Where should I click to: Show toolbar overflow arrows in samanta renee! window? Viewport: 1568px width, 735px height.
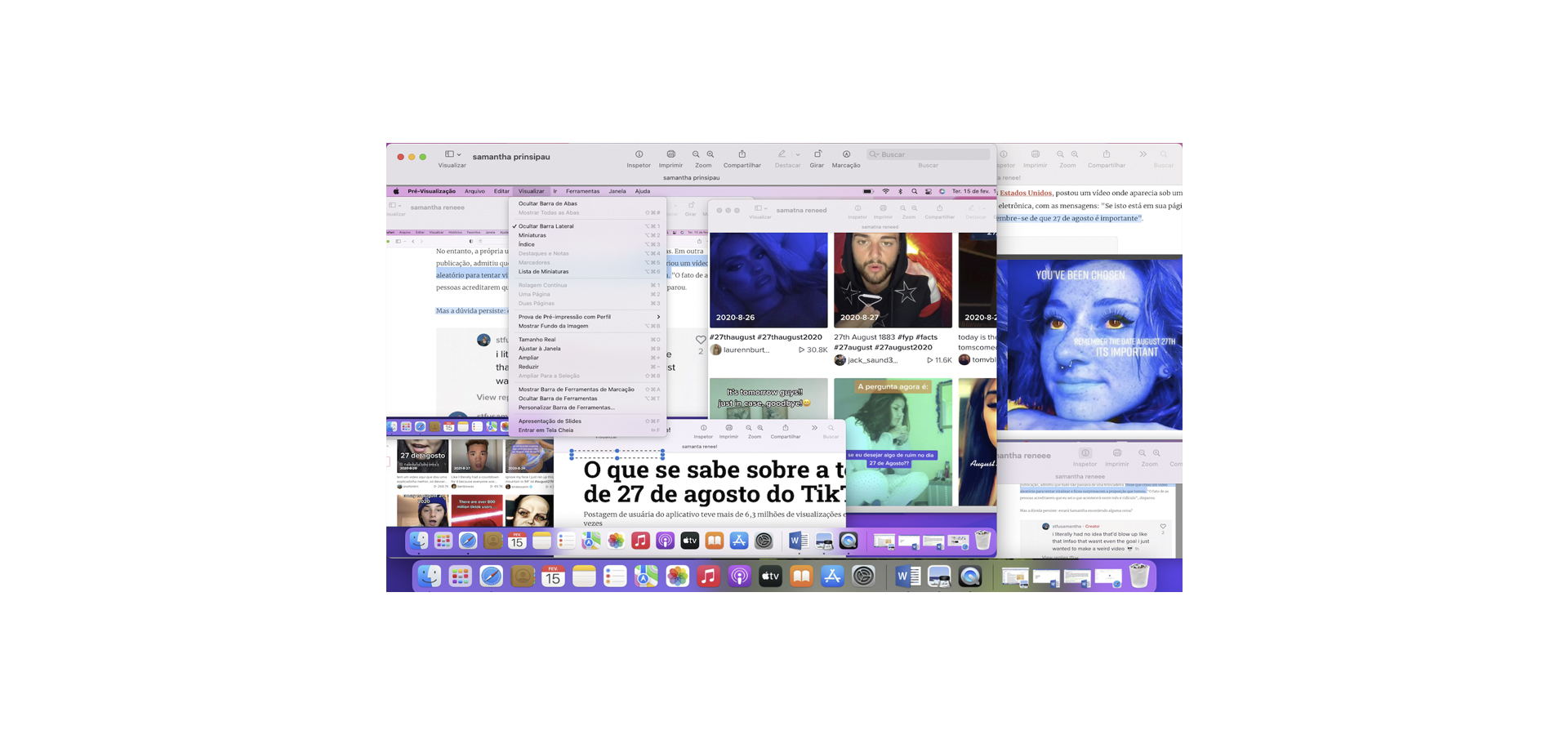click(814, 428)
